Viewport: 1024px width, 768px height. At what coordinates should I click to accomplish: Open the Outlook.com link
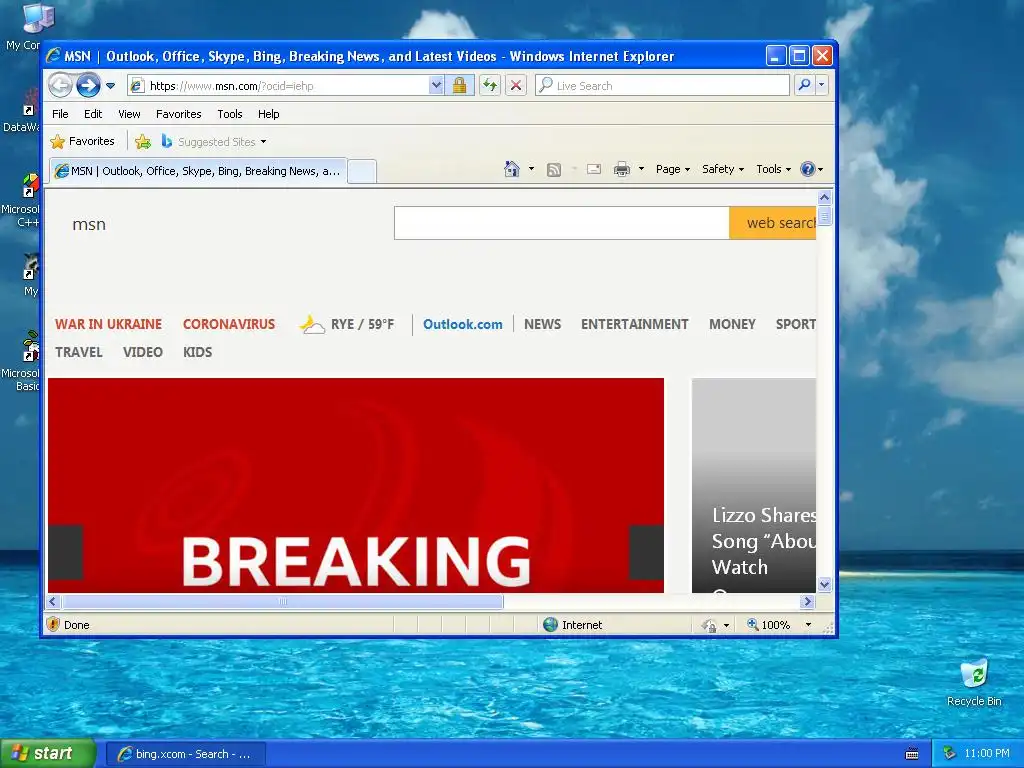point(462,324)
